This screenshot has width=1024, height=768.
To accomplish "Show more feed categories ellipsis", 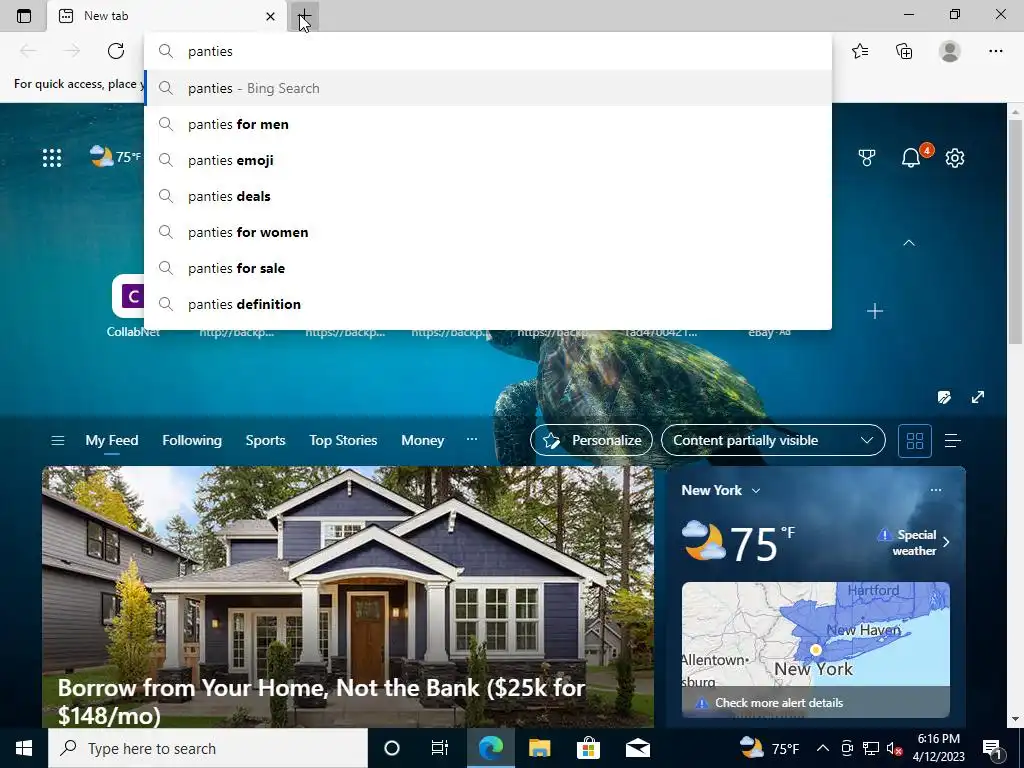I will (x=472, y=440).
